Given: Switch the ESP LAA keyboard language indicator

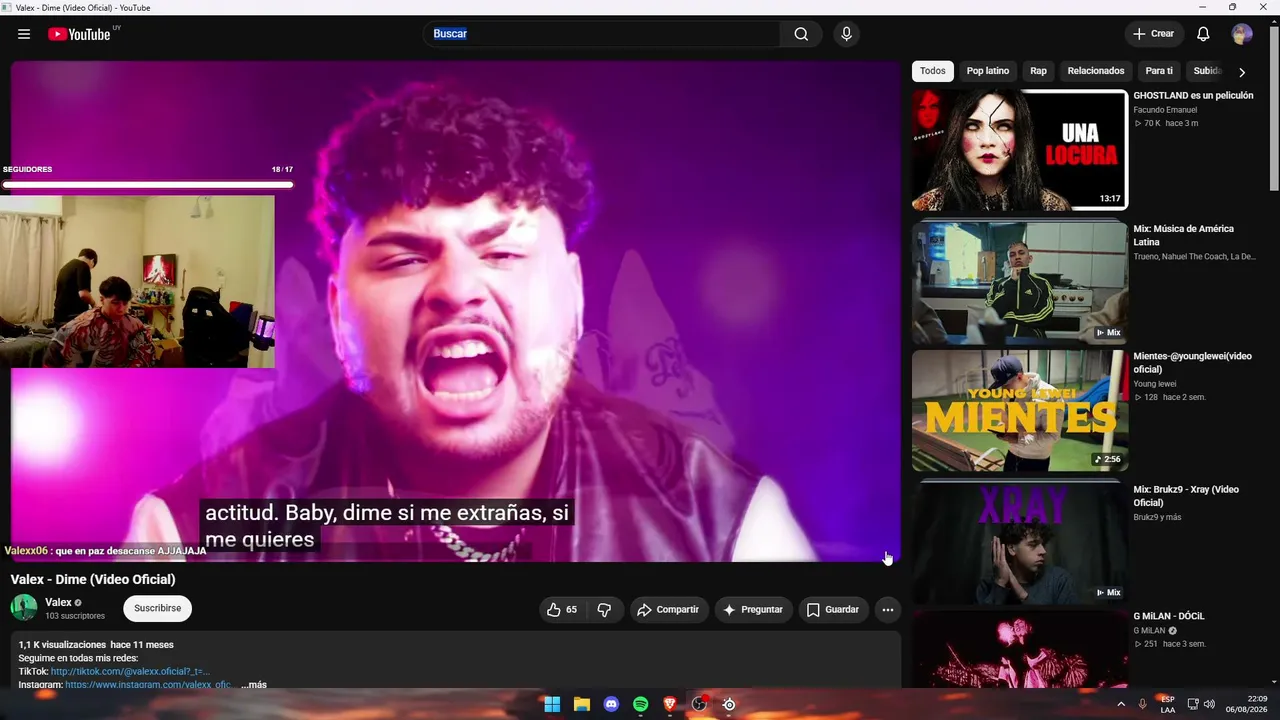Looking at the screenshot, I should 1167,704.
